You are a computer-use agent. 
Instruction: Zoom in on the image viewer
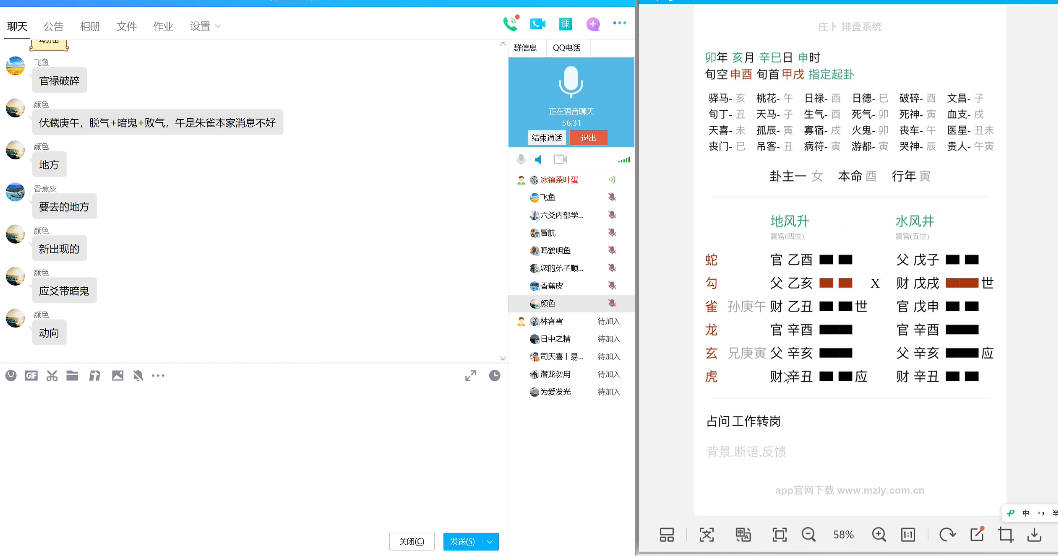[879, 535]
